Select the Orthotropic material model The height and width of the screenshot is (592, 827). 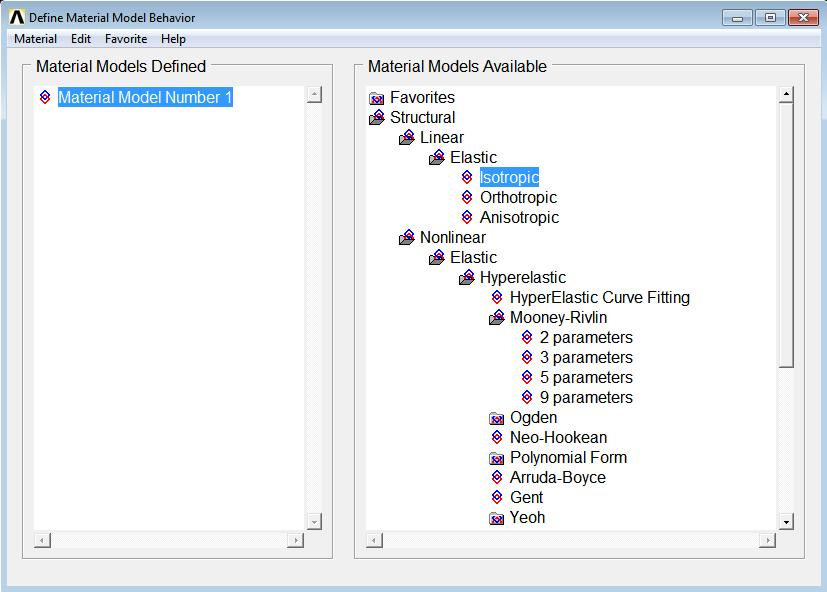pyautogui.click(x=518, y=198)
